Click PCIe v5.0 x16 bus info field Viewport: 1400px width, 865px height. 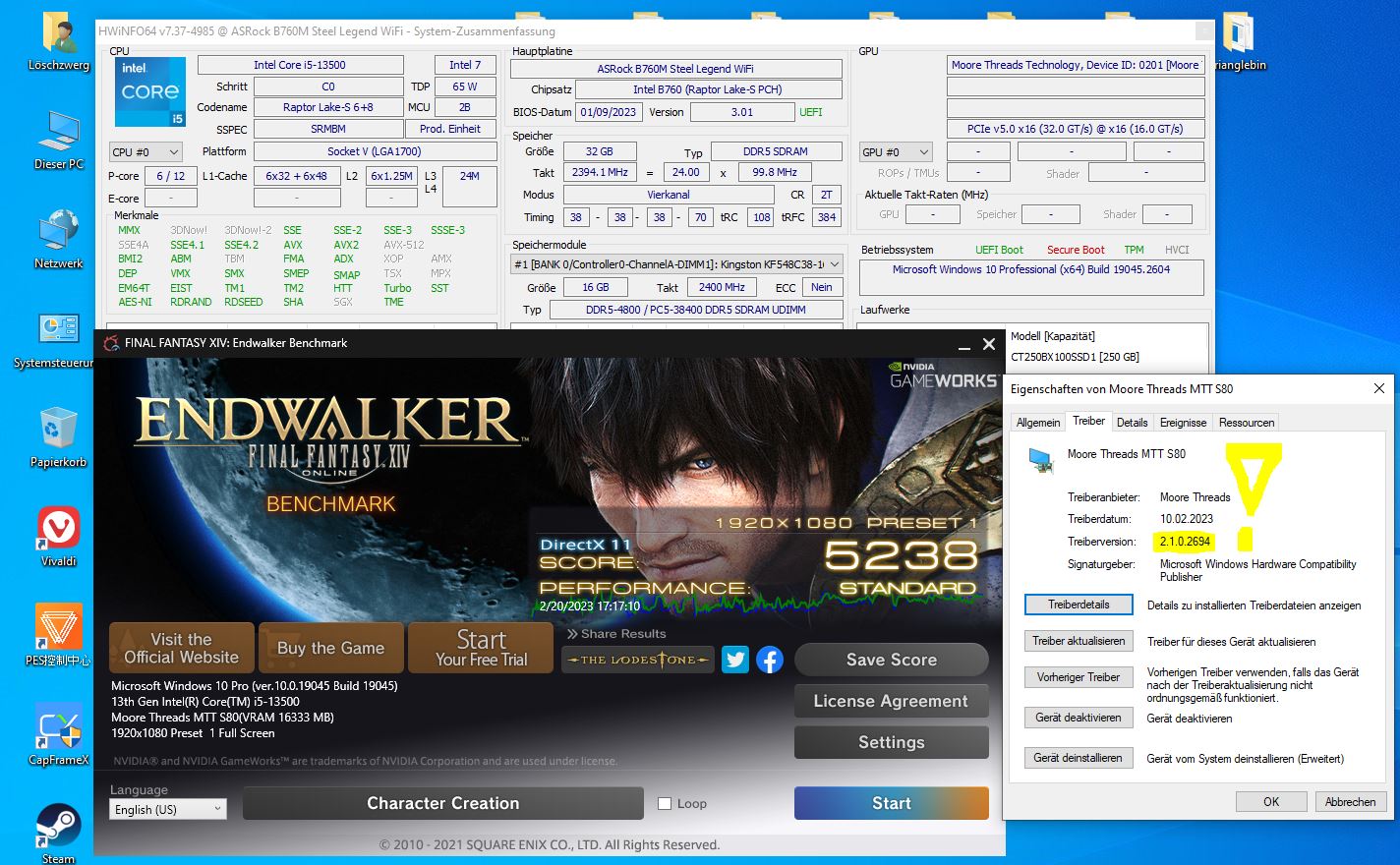(1076, 129)
